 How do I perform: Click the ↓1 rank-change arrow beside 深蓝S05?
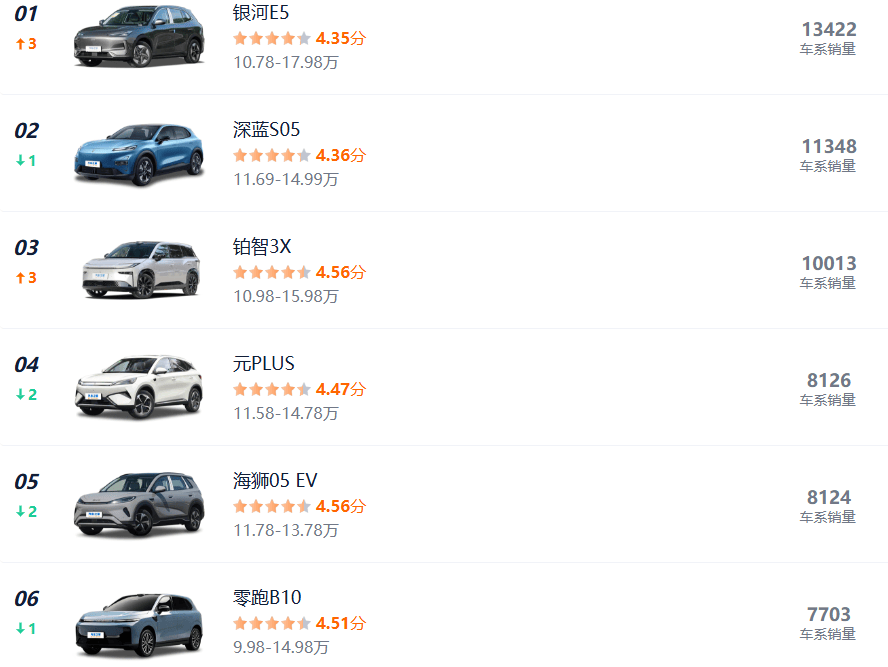click(x=25, y=160)
